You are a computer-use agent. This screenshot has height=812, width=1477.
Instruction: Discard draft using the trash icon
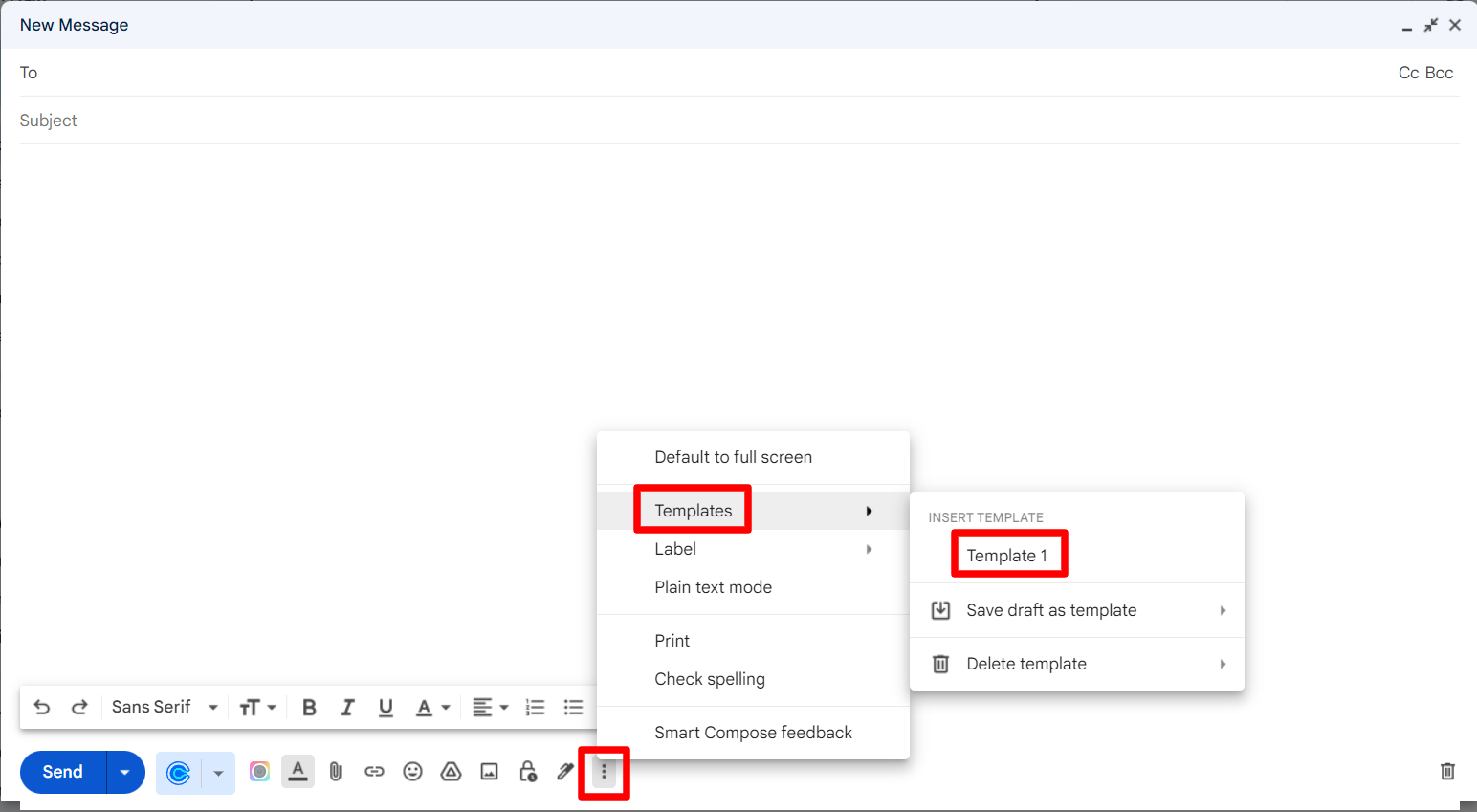tap(1447, 771)
